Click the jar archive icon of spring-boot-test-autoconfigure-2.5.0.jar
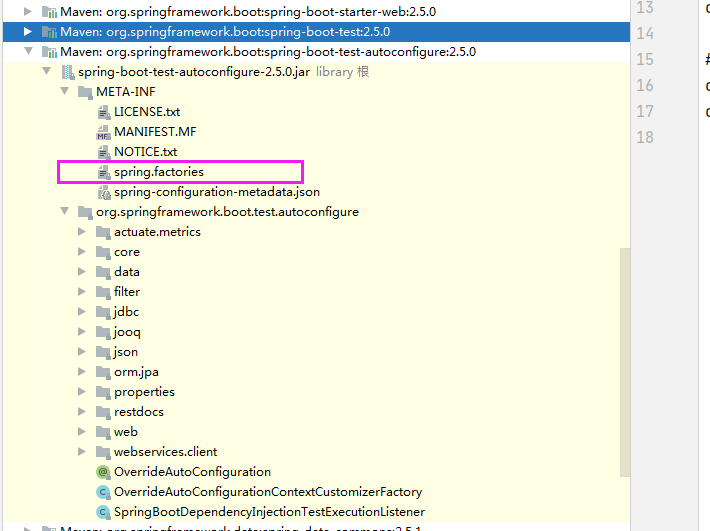 tap(68, 72)
